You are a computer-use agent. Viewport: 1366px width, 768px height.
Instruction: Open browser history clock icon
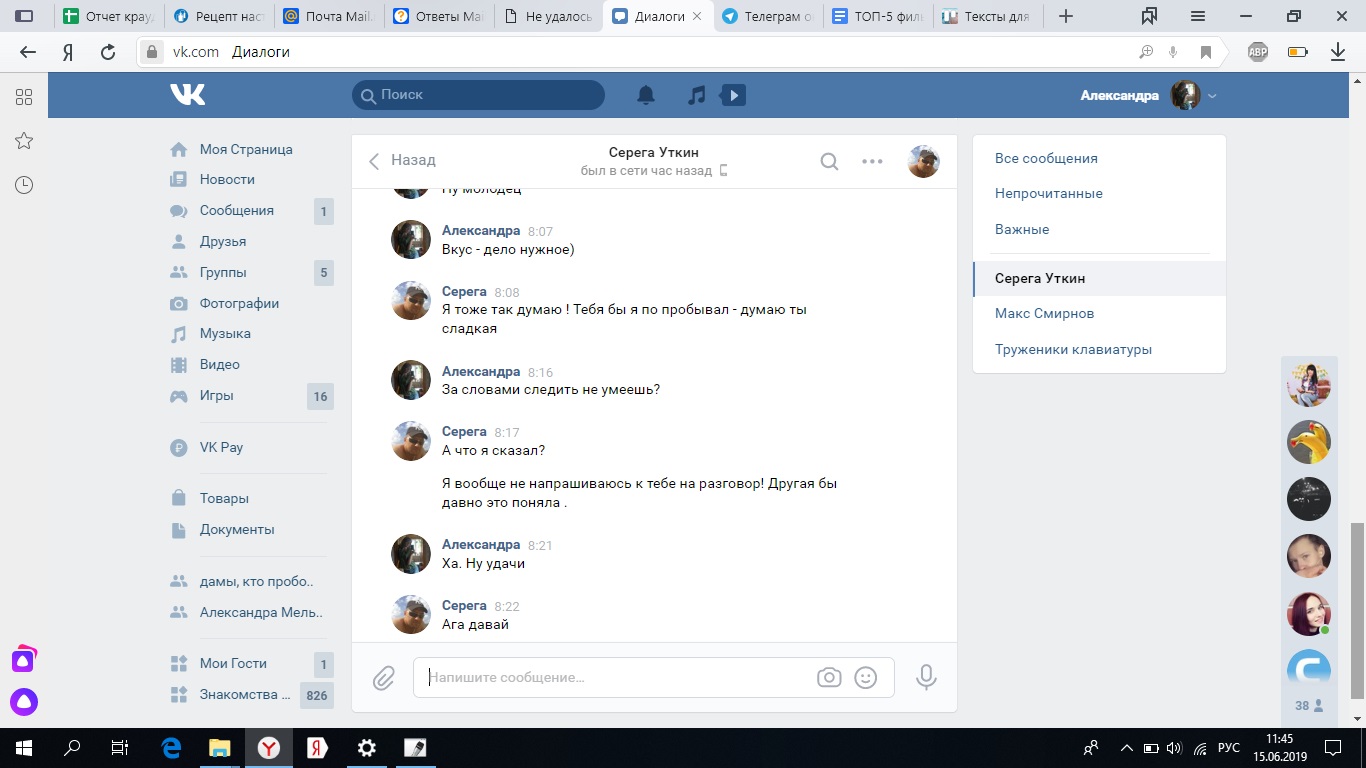[24, 185]
